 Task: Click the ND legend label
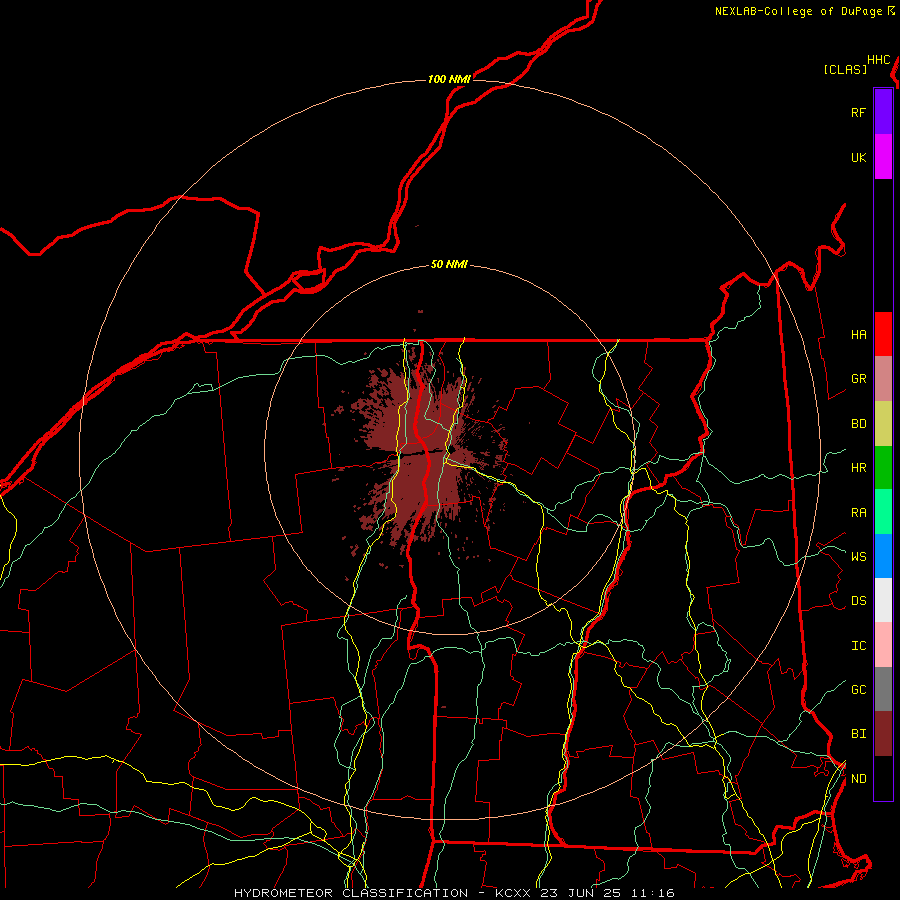coord(859,779)
